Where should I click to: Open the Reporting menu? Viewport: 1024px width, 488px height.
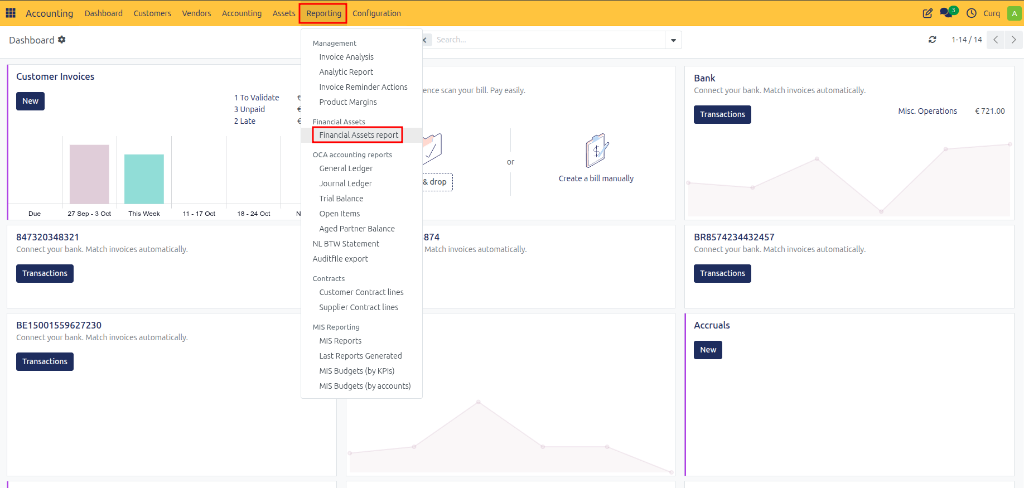(x=323, y=13)
